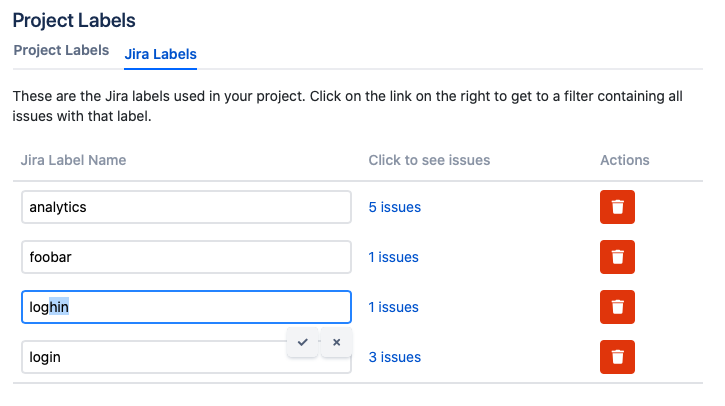Delete the analytics label
The image size is (725, 406).
617,207
